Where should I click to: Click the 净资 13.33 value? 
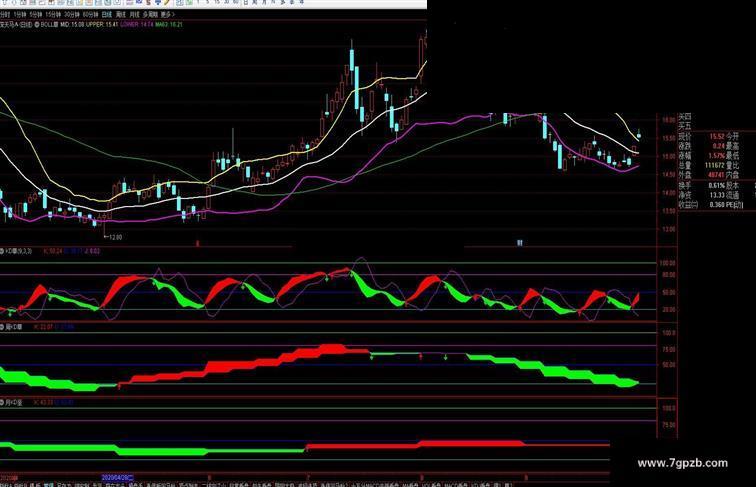coord(717,195)
